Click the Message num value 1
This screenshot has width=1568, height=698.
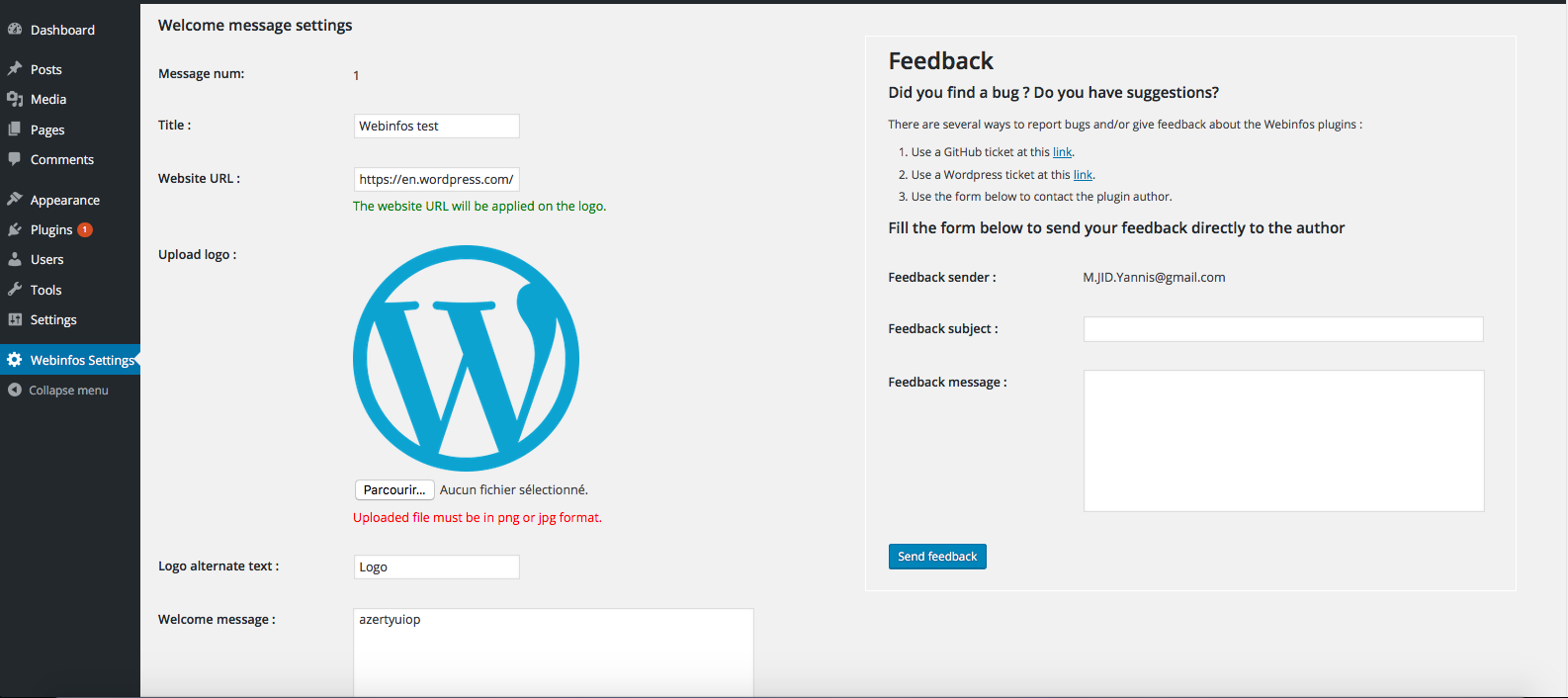(x=356, y=75)
